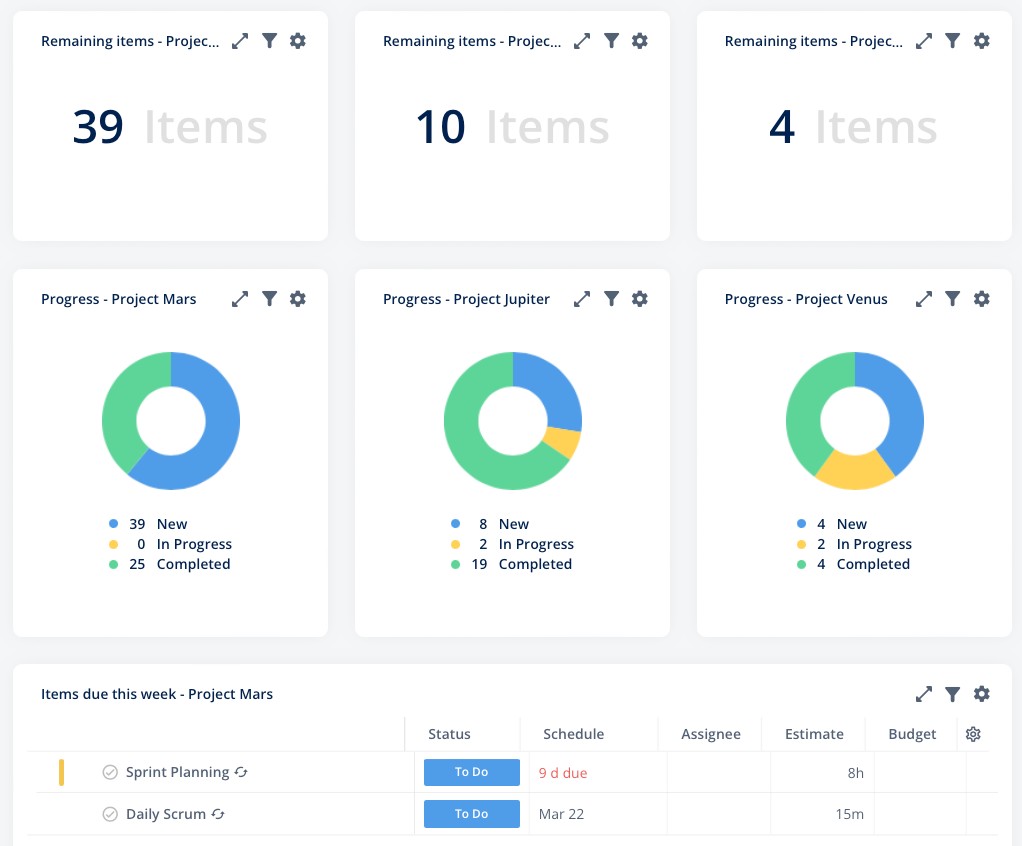Change Daily Scrum To Do status

[472, 814]
